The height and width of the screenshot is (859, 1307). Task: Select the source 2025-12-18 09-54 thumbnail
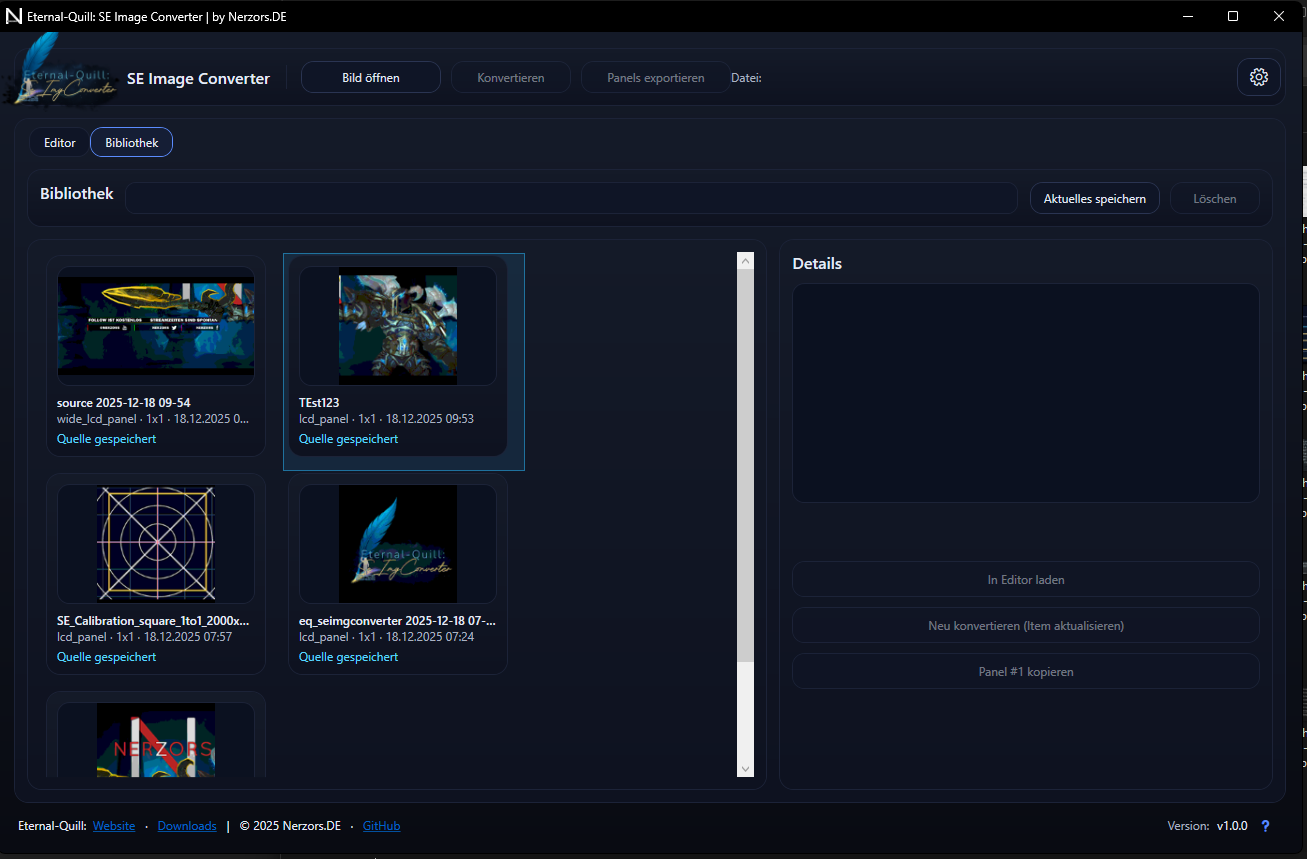(156, 326)
